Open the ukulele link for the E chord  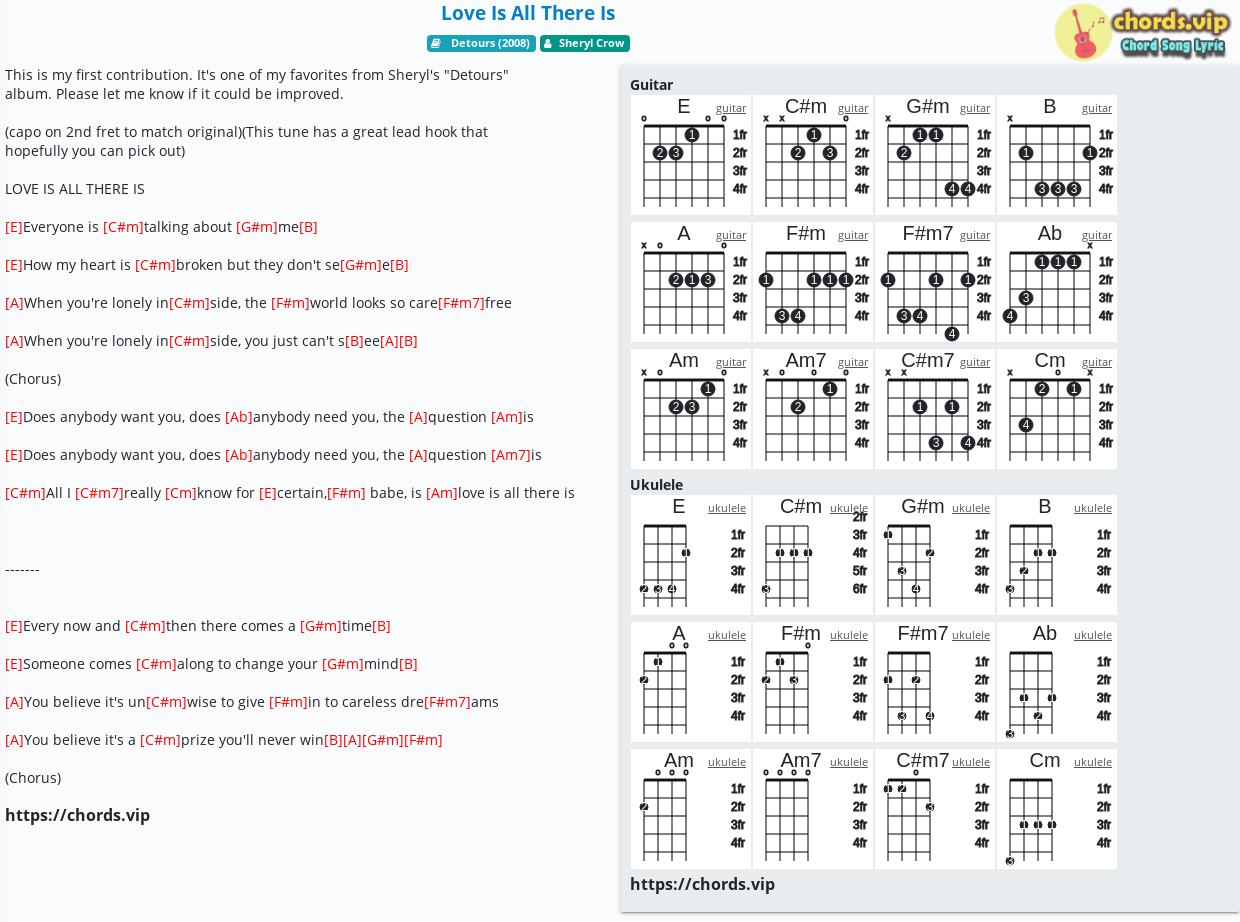[727, 508]
